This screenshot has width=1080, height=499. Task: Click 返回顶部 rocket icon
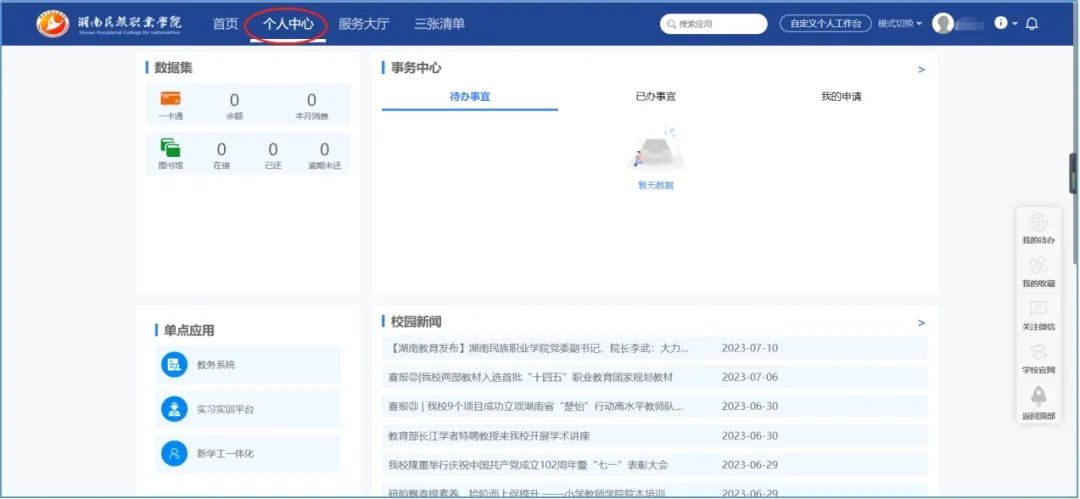click(x=1038, y=396)
